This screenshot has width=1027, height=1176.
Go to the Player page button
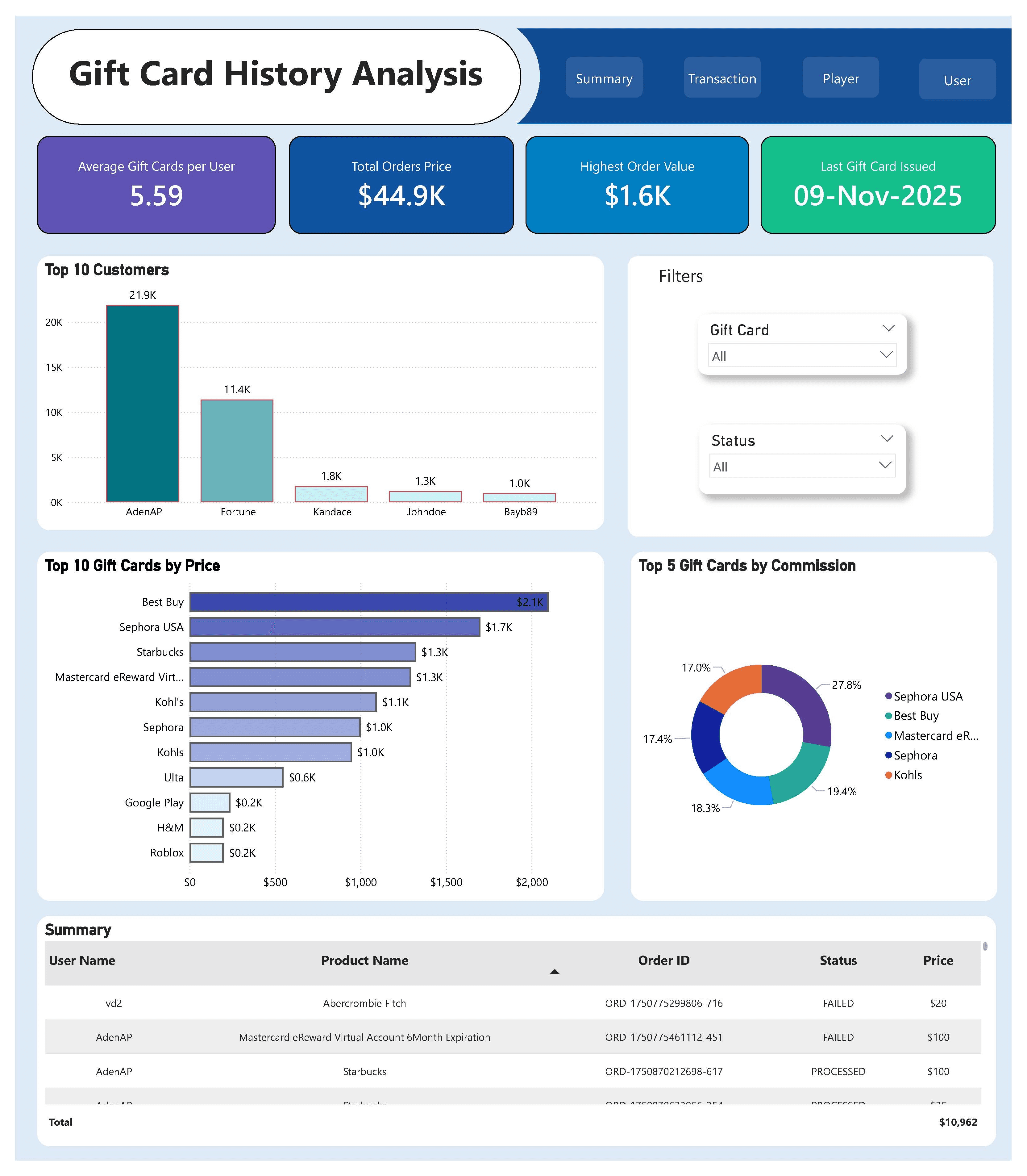[x=840, y=78]
